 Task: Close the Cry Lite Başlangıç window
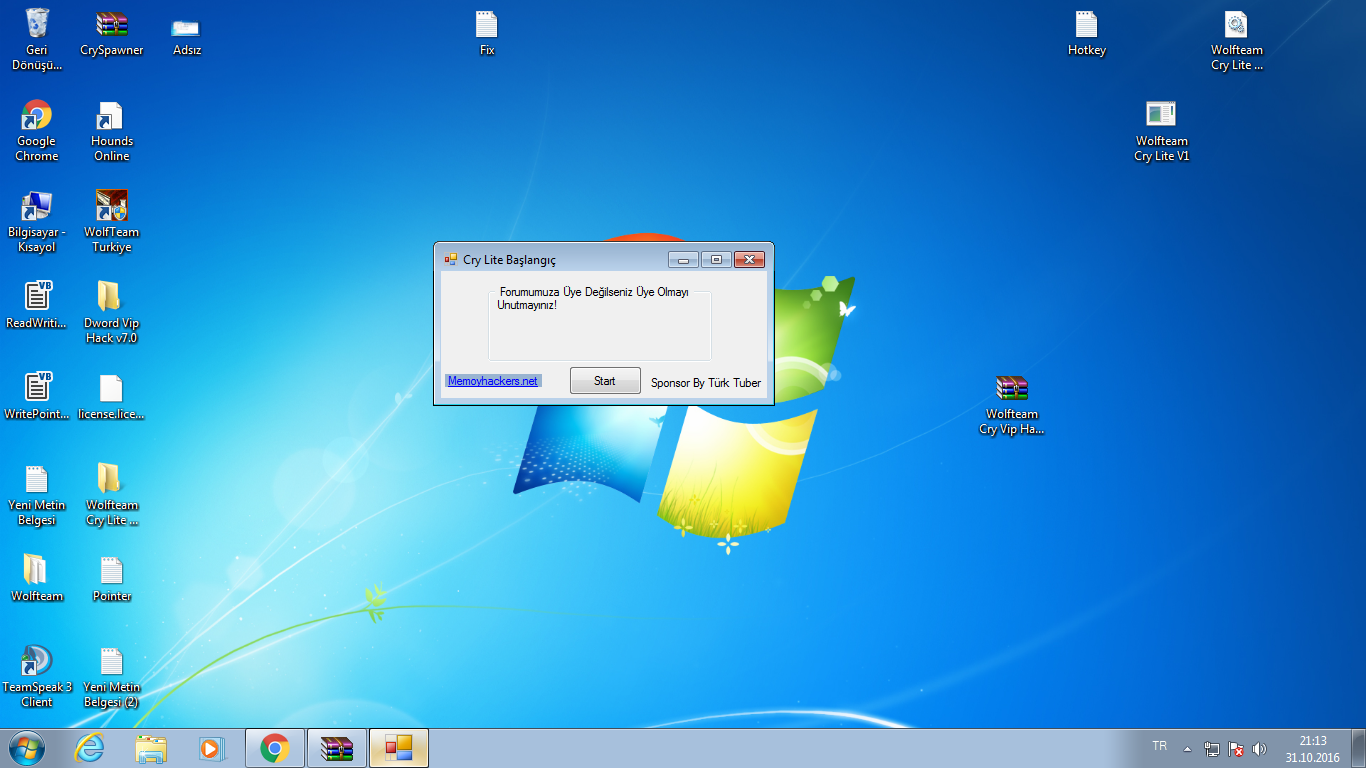coord(749,260)
